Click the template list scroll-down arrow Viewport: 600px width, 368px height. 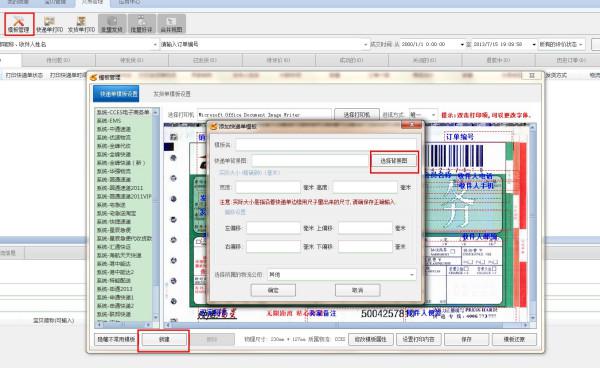pos(155,318)
